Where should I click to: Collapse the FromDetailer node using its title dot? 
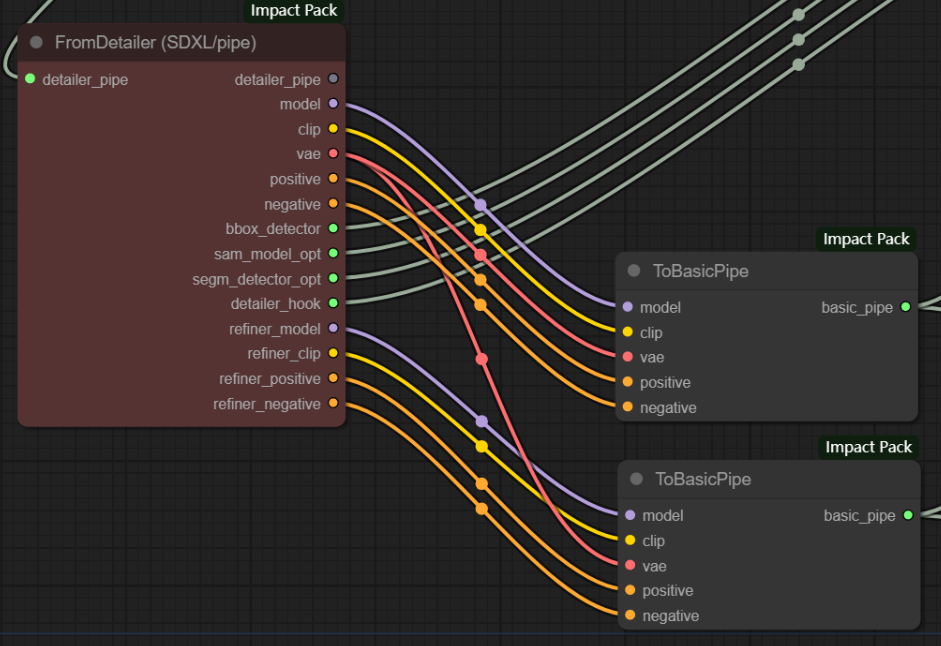click(x=37, y=42)
